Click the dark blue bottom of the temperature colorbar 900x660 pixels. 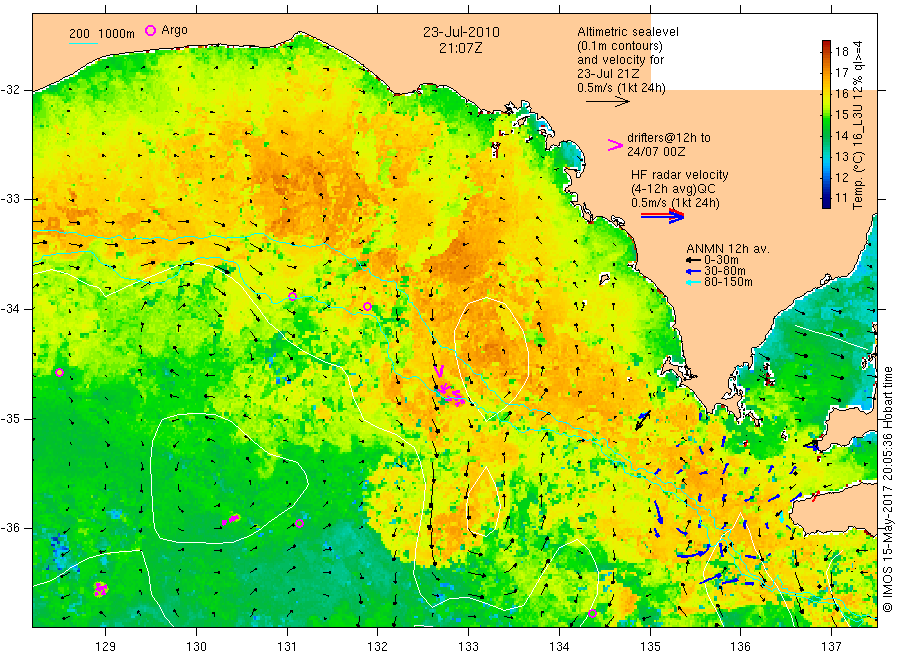pos(827,204)
